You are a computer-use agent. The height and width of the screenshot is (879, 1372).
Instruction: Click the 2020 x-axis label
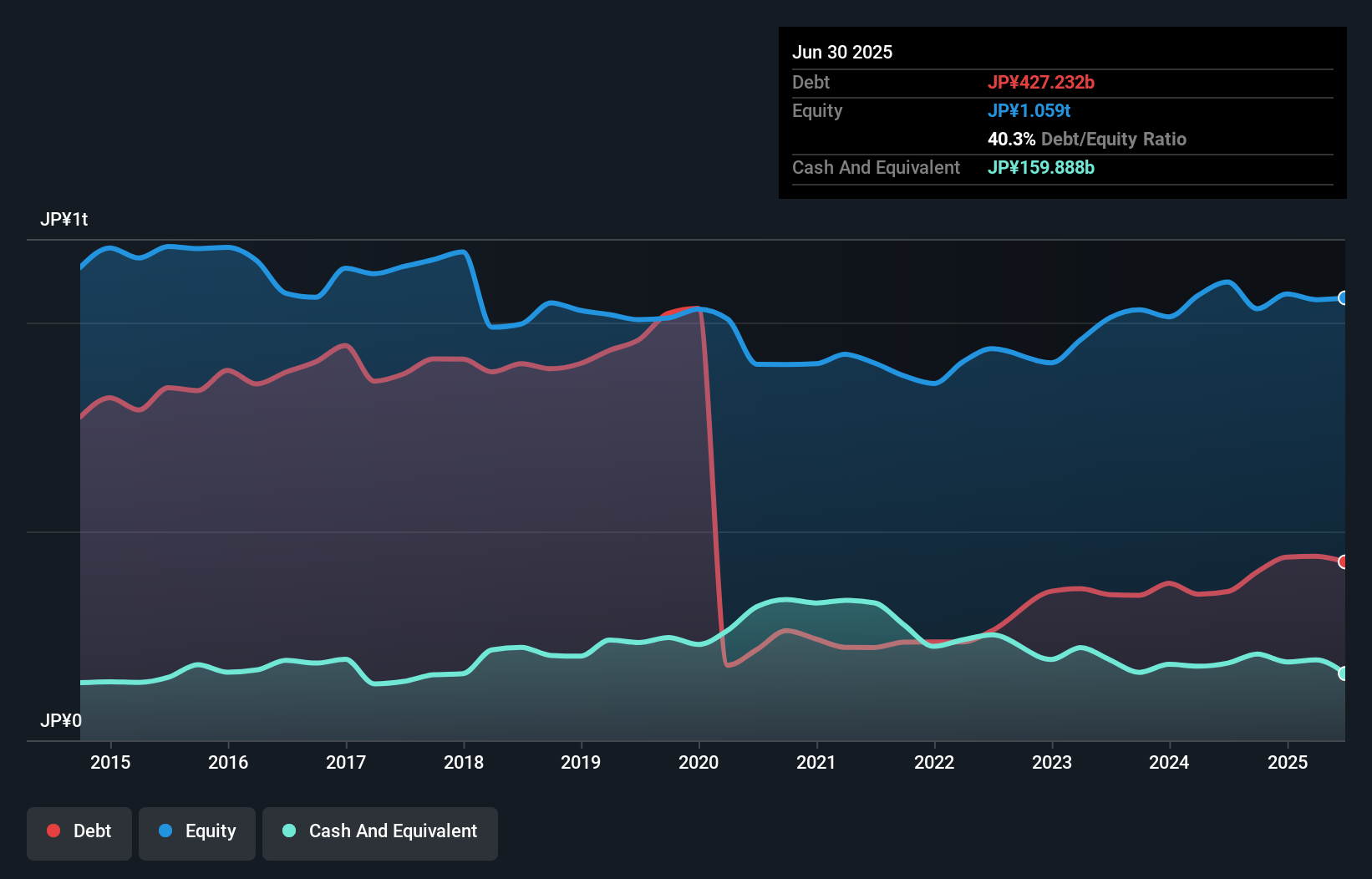coord(699,762)
